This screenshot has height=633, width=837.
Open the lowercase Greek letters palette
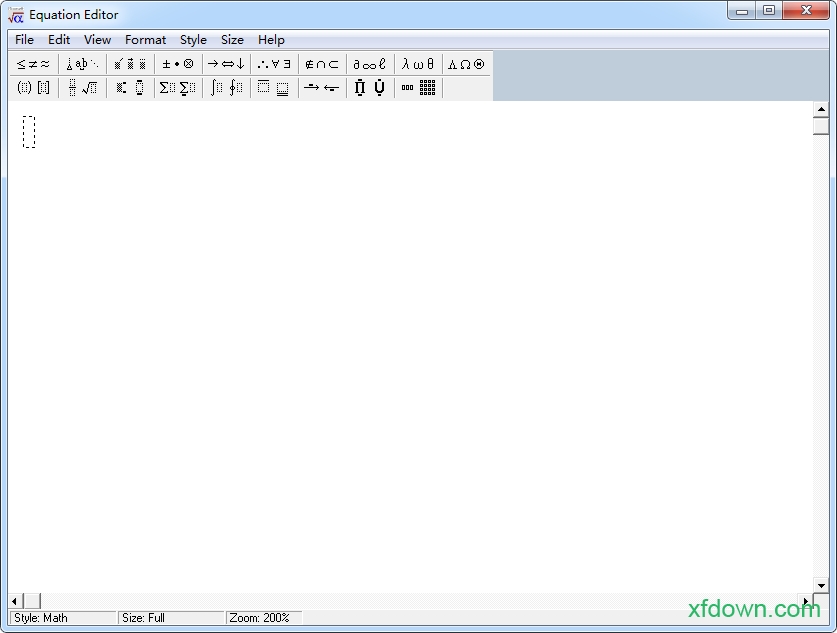pyautogui.click(x=418, y=64)
